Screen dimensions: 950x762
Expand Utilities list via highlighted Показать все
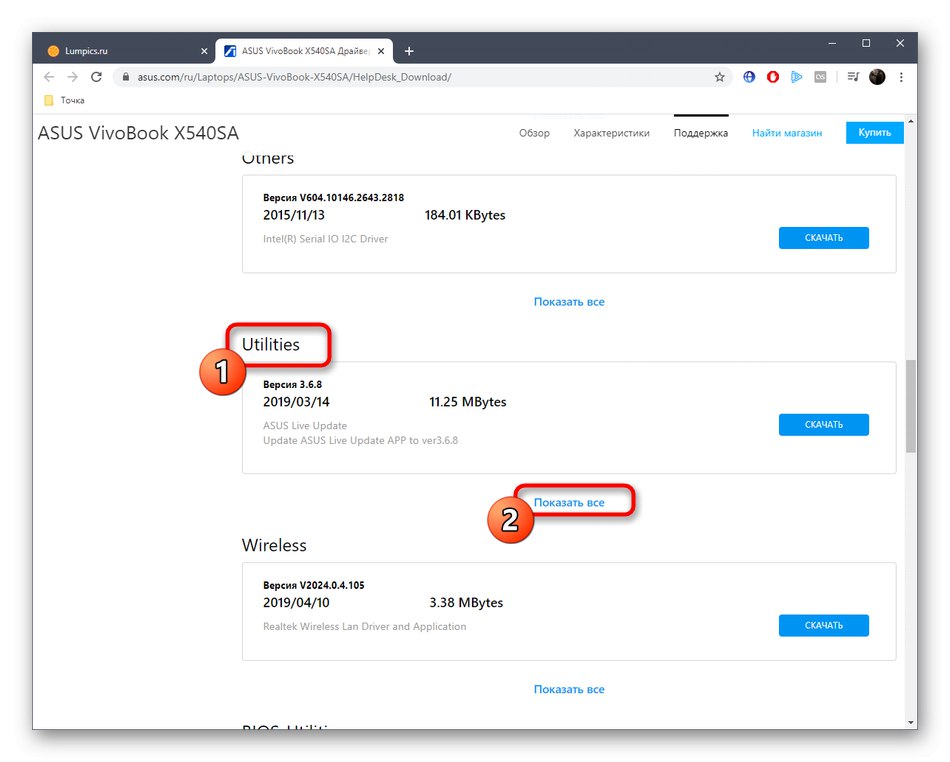[569, 501]
